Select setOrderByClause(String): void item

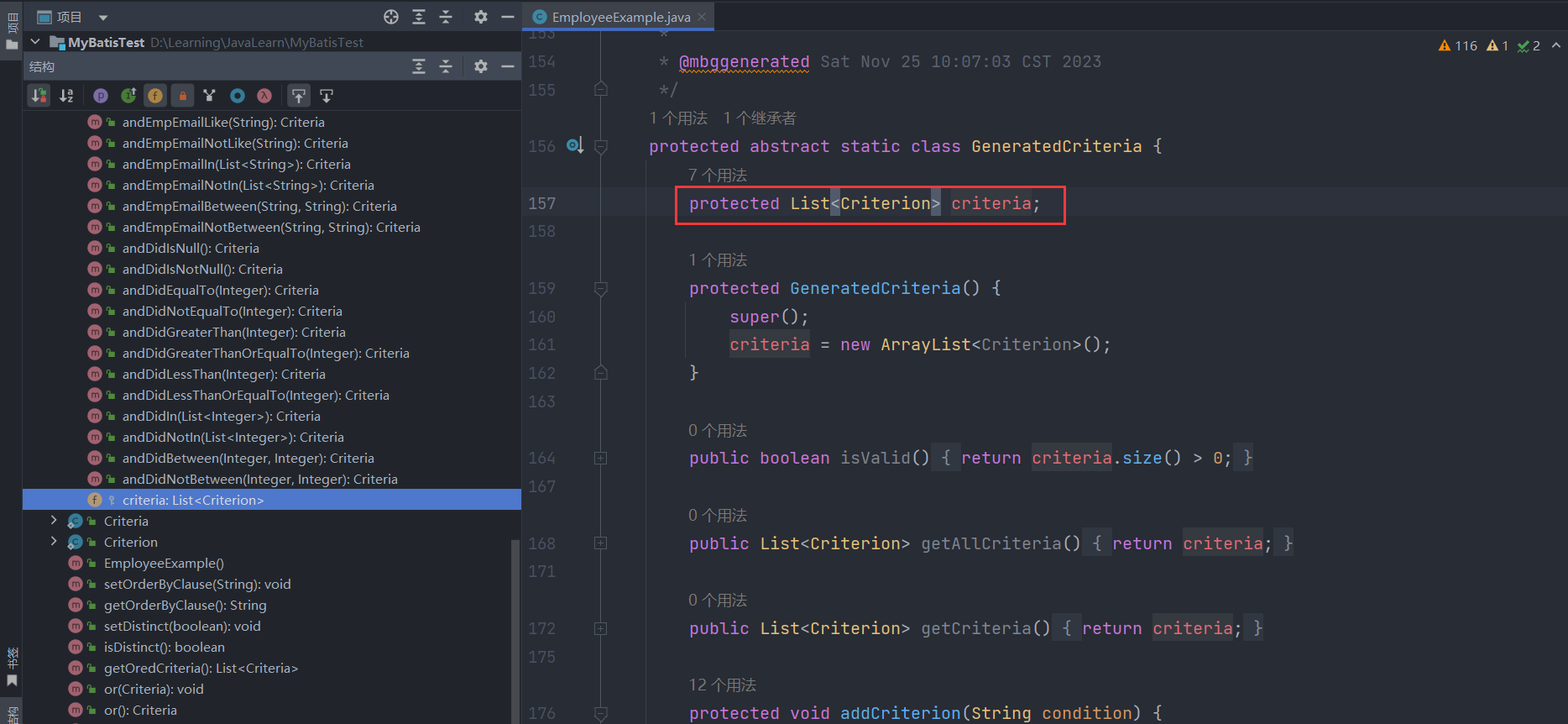tap(197, 585)
